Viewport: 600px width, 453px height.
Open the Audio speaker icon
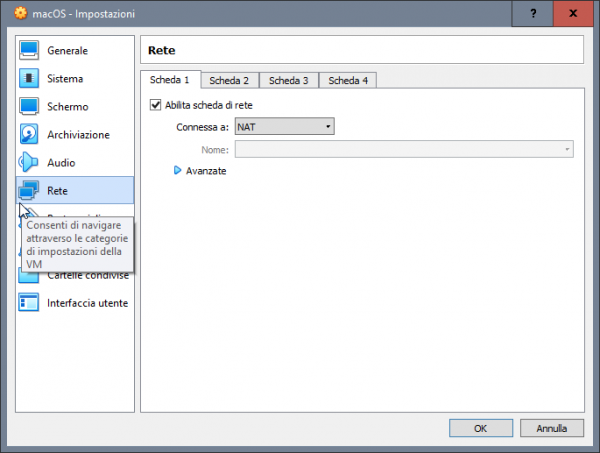click(29, 162)
